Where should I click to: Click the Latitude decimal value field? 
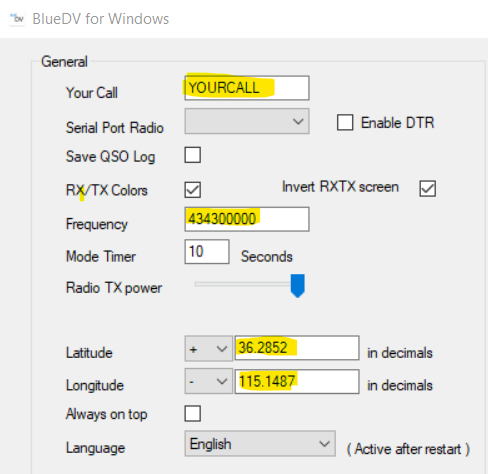[x=297, y=348]
